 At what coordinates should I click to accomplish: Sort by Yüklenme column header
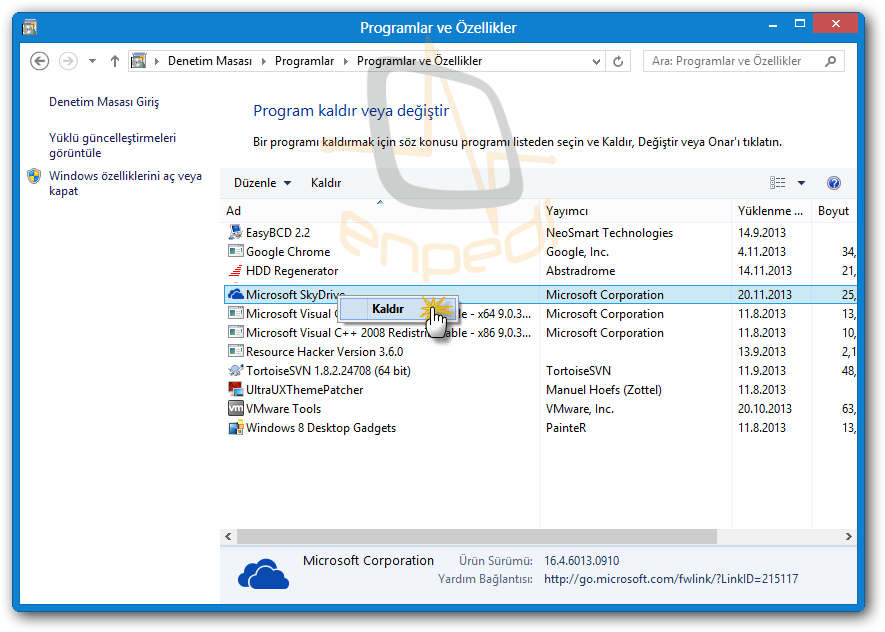click(x=771, y=211)
